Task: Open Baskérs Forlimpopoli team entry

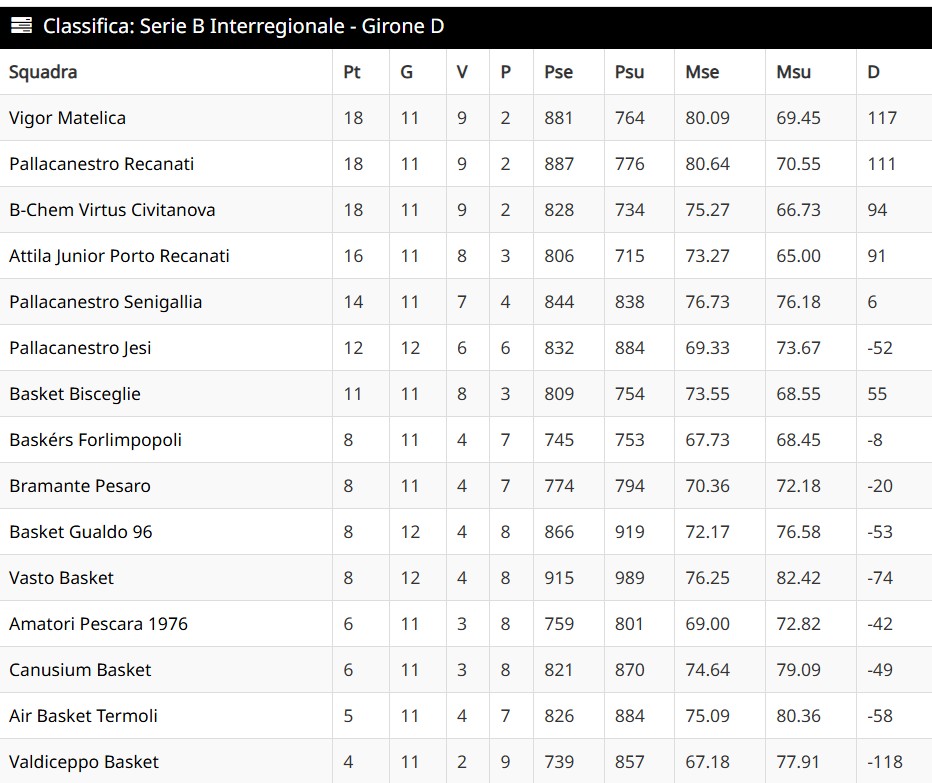Action: coord(95,440)
